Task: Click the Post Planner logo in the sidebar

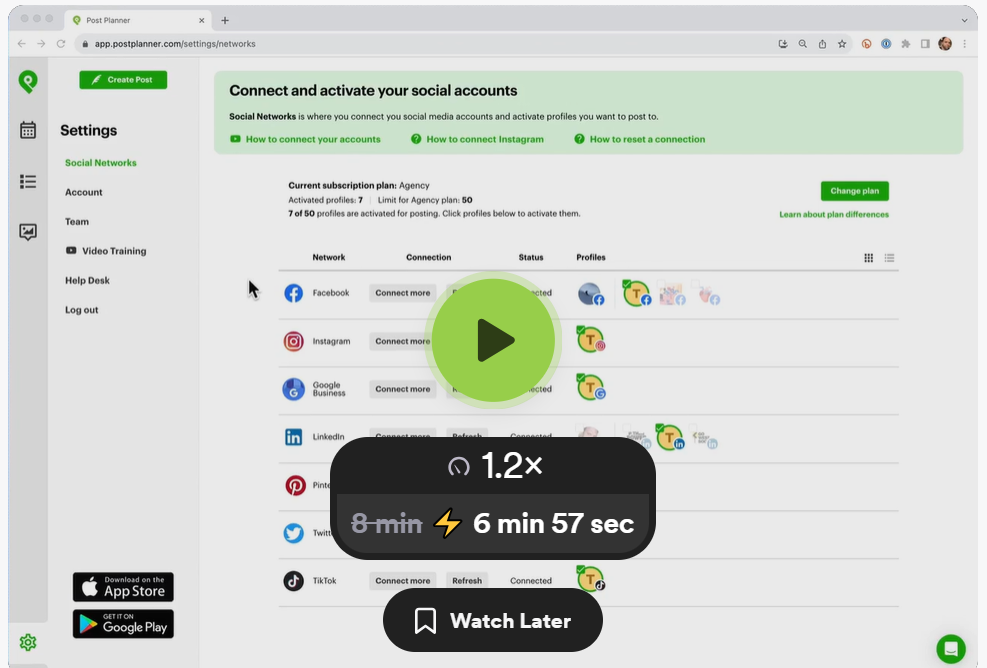Action: tap(28, 82)
